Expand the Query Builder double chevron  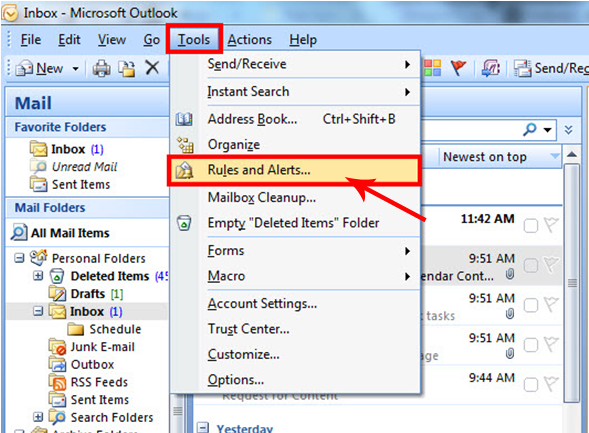click(x=568, y=130)
